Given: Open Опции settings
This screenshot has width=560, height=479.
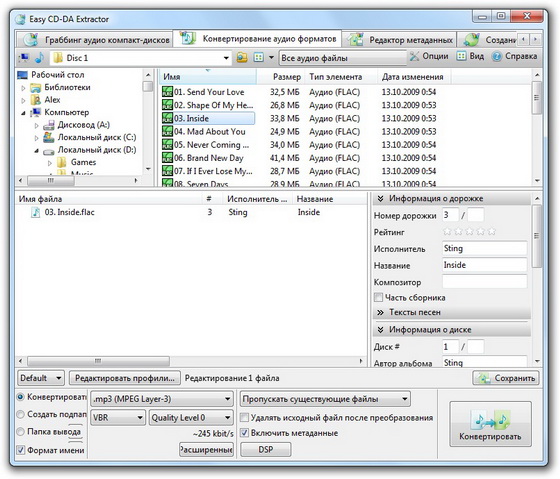Looking at the screenshot, I should coord(429,56).
